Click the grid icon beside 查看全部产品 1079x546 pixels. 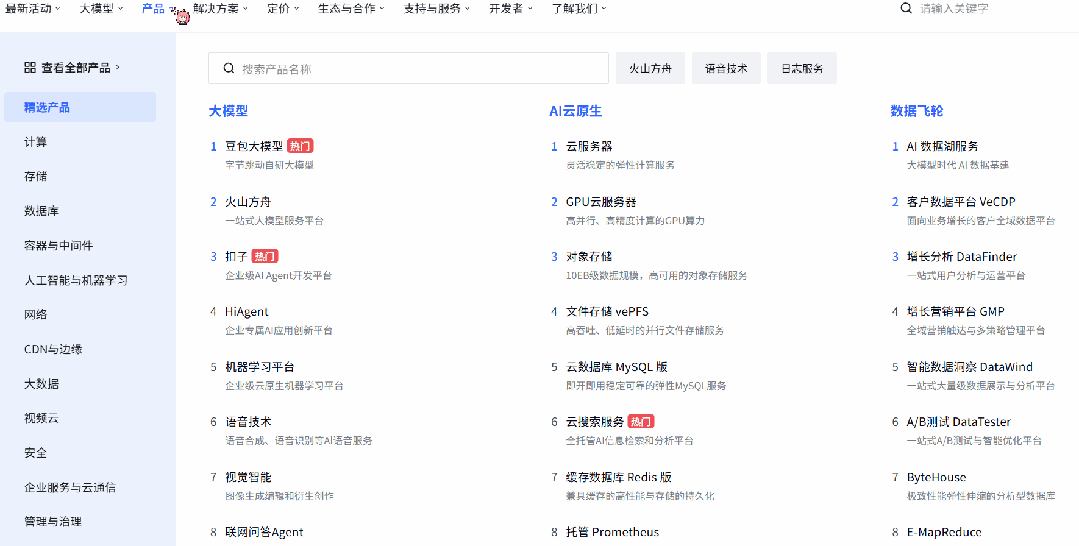pyautogui.click(x=30, y=67)
